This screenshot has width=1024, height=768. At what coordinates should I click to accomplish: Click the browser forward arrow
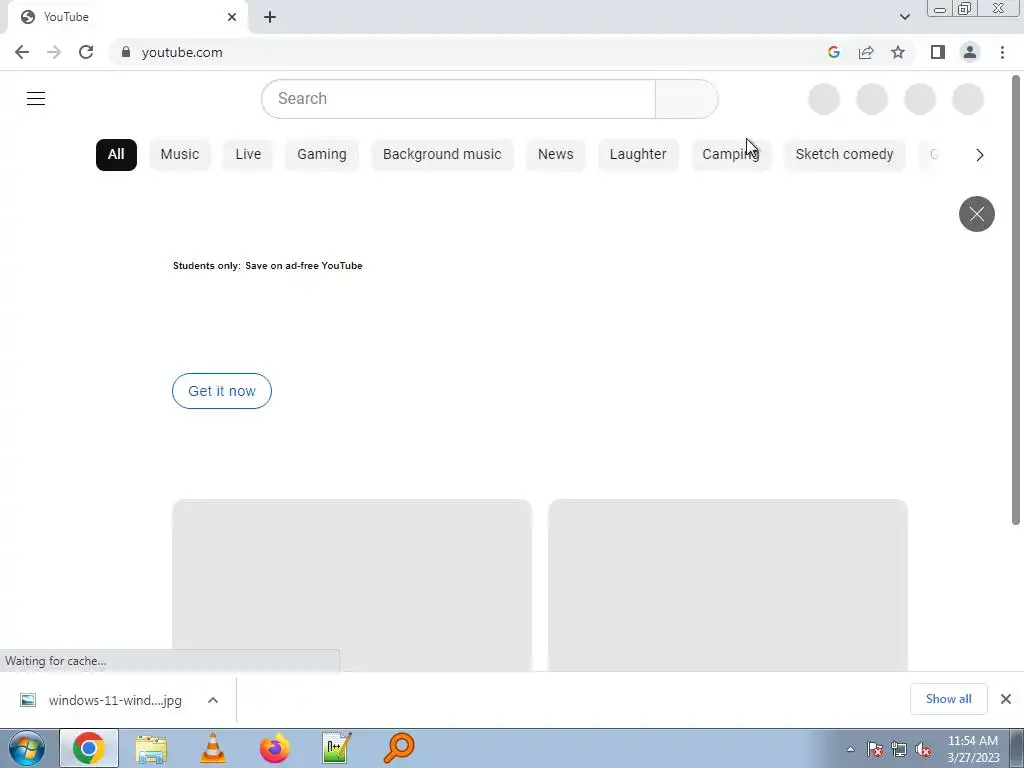pos(54,52)
